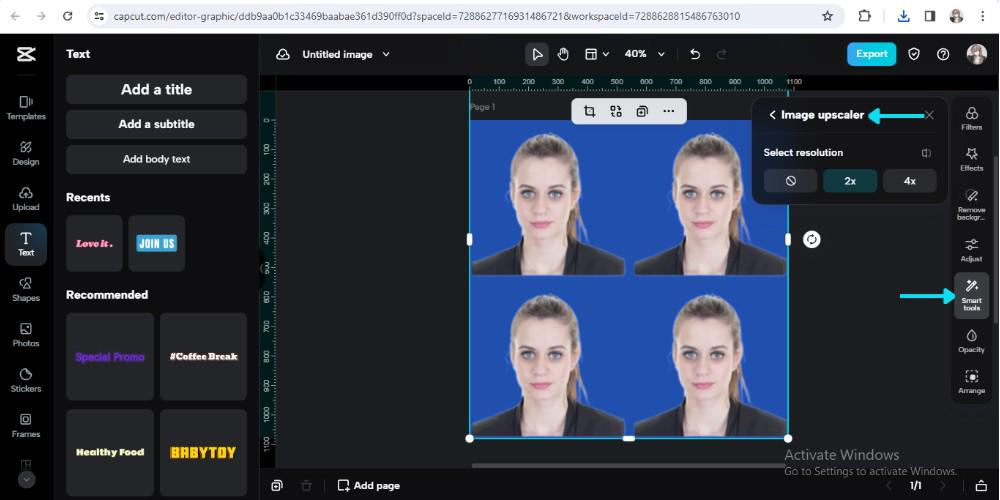Open the Templates sidebar panel

pyautogui.click(x=26, y=108)
